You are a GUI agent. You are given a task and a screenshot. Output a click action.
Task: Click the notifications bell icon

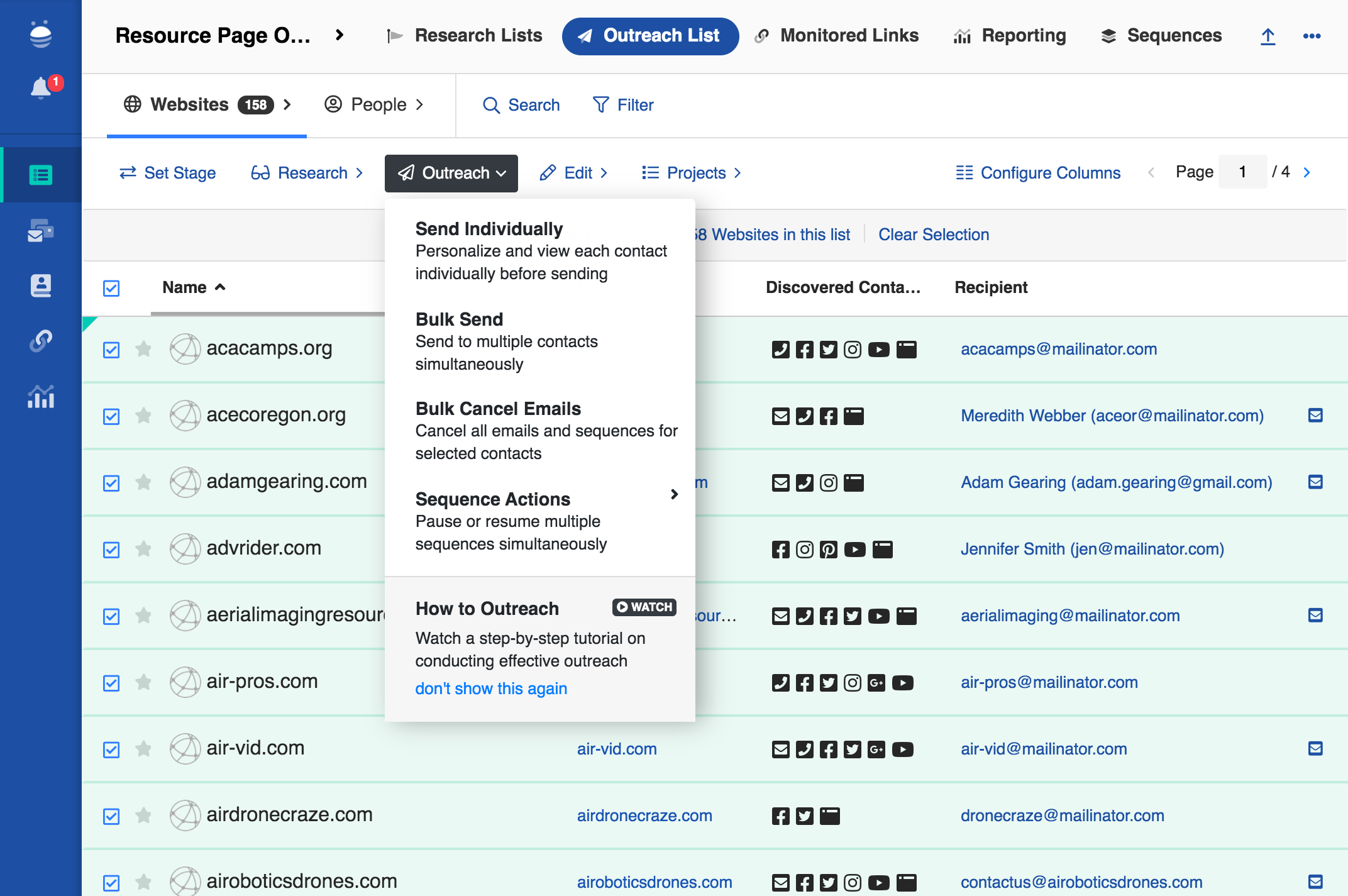click(x=41, y=87)
